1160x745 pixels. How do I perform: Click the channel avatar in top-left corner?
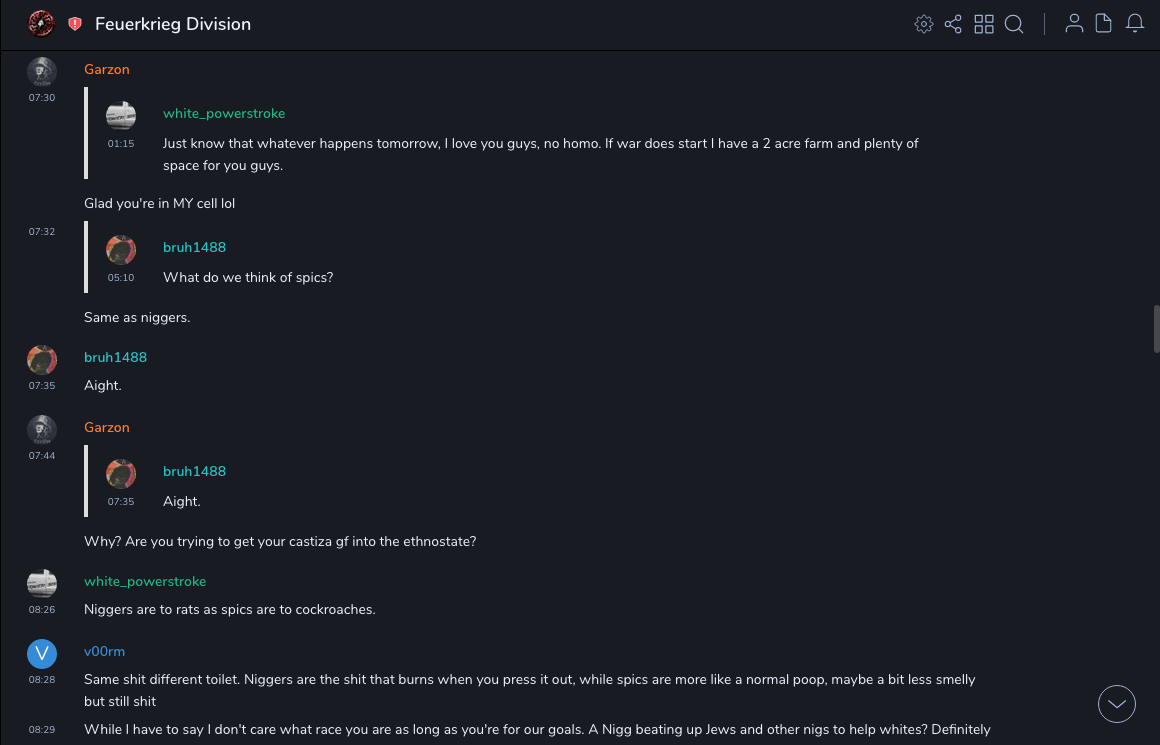coord(41,23)
